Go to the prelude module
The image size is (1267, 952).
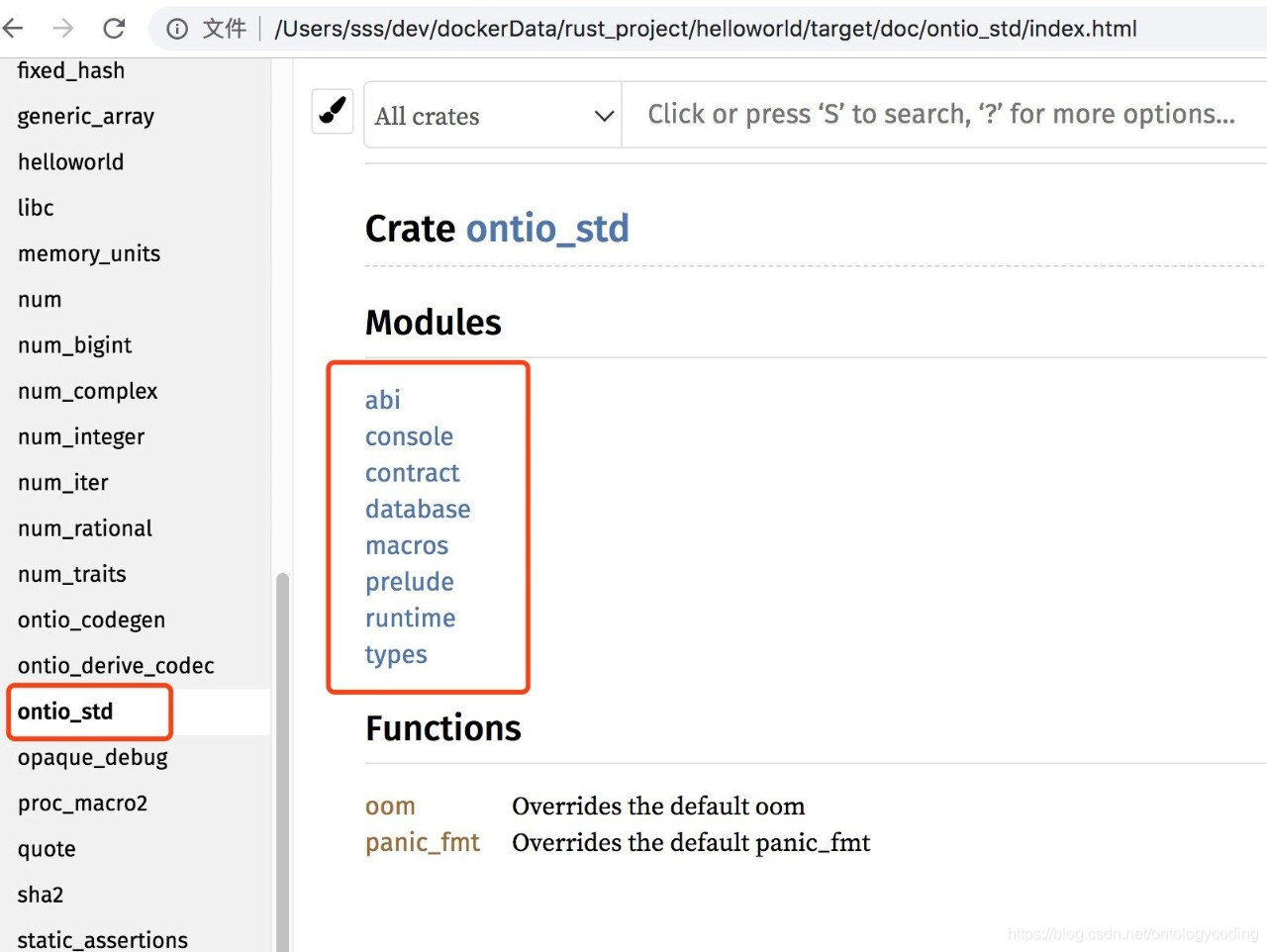click(x=410, y=582)
